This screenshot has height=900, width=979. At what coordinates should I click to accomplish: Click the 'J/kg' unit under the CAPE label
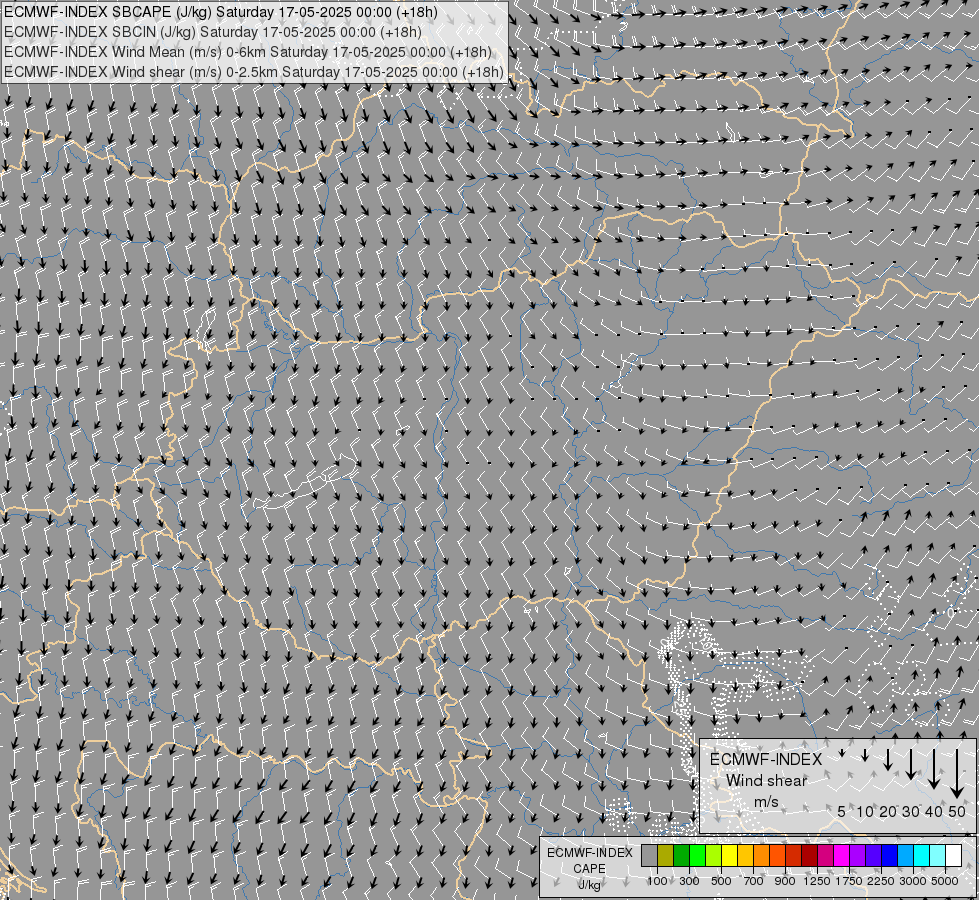tap(589, 885)
